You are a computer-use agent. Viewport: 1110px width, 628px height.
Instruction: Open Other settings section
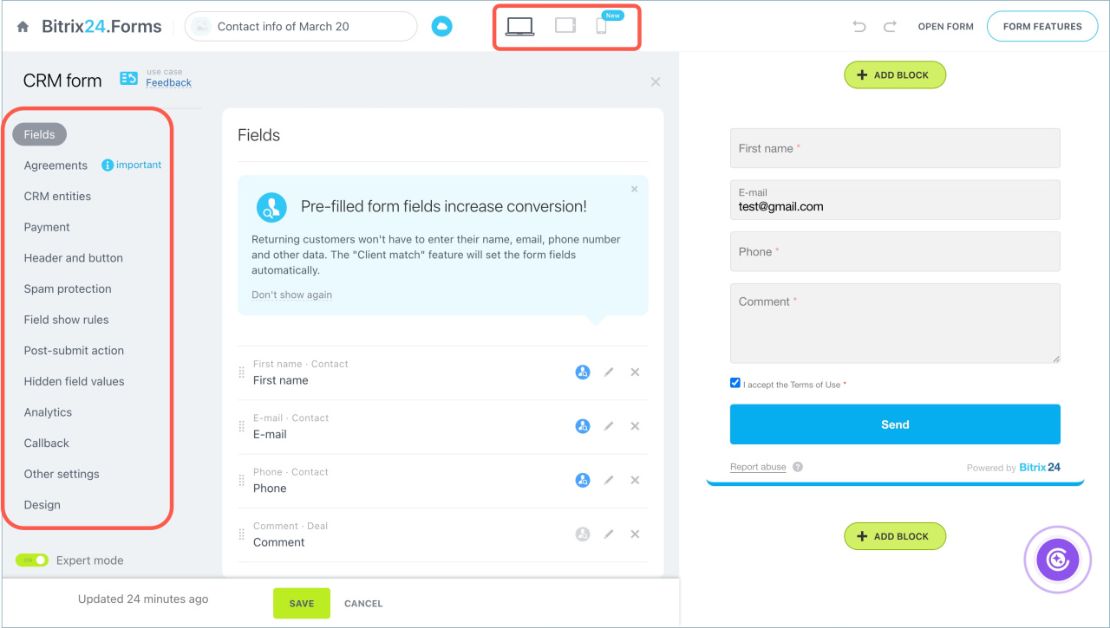pos(62,474)
